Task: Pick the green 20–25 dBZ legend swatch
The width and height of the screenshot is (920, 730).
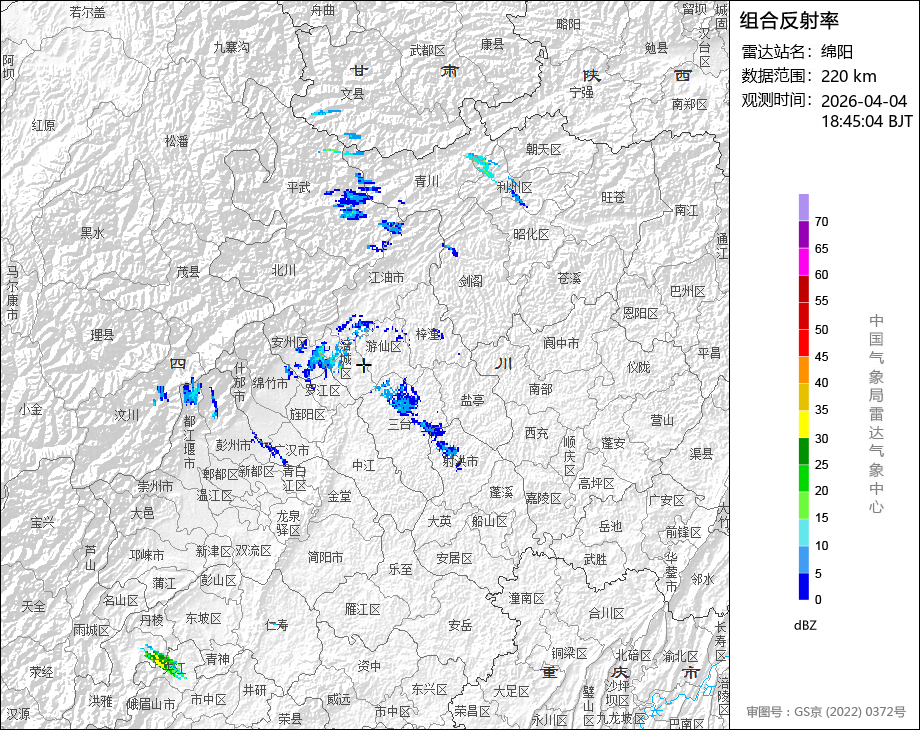Action: tap(803, 478)
